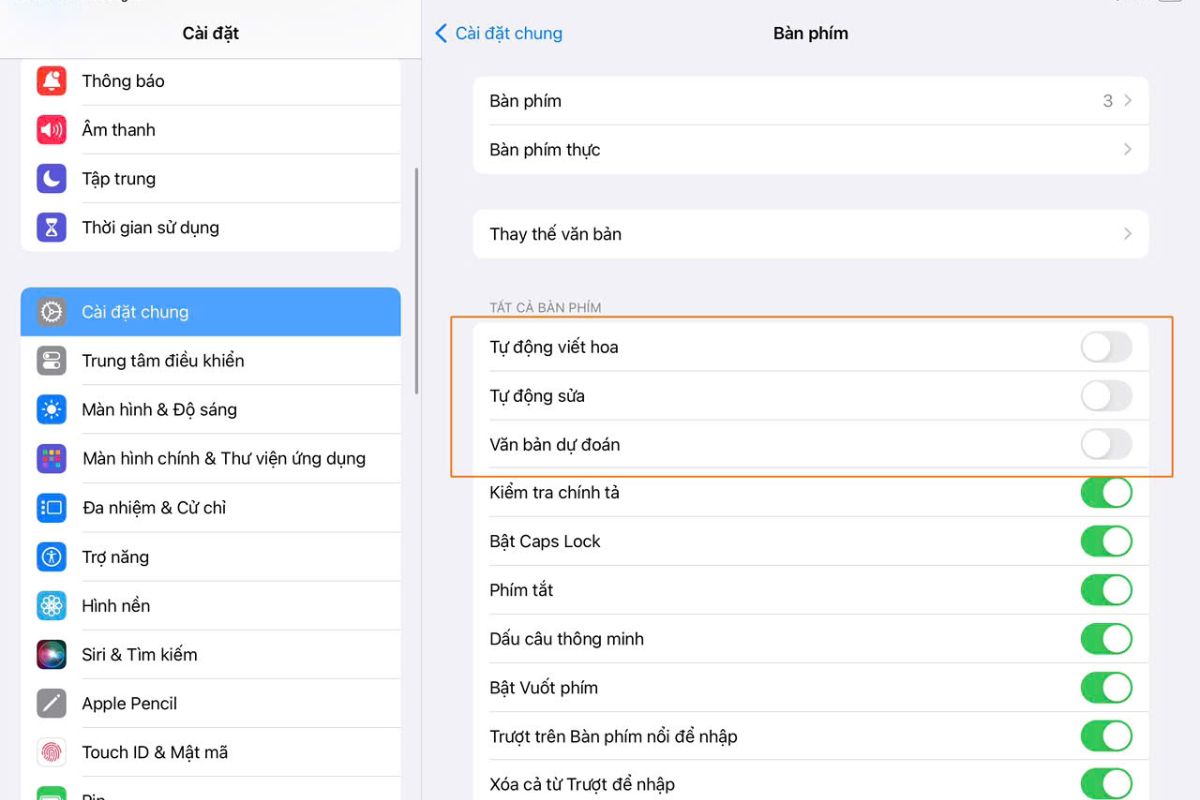1200x800 pixels.
Task: Click the Trung tâm điều khiển icon
Action: (x=51, y=361)
